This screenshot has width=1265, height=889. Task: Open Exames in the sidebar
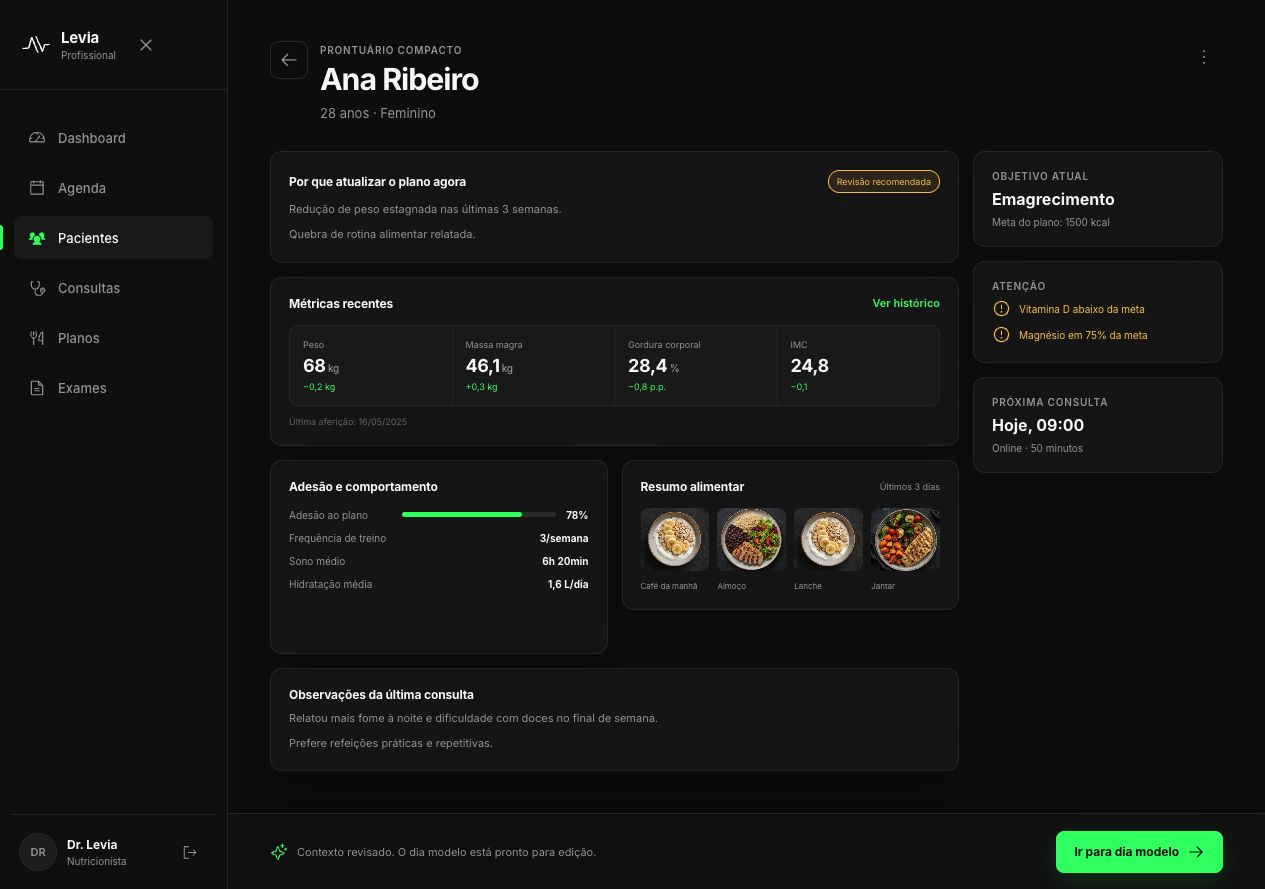point(113,388)
